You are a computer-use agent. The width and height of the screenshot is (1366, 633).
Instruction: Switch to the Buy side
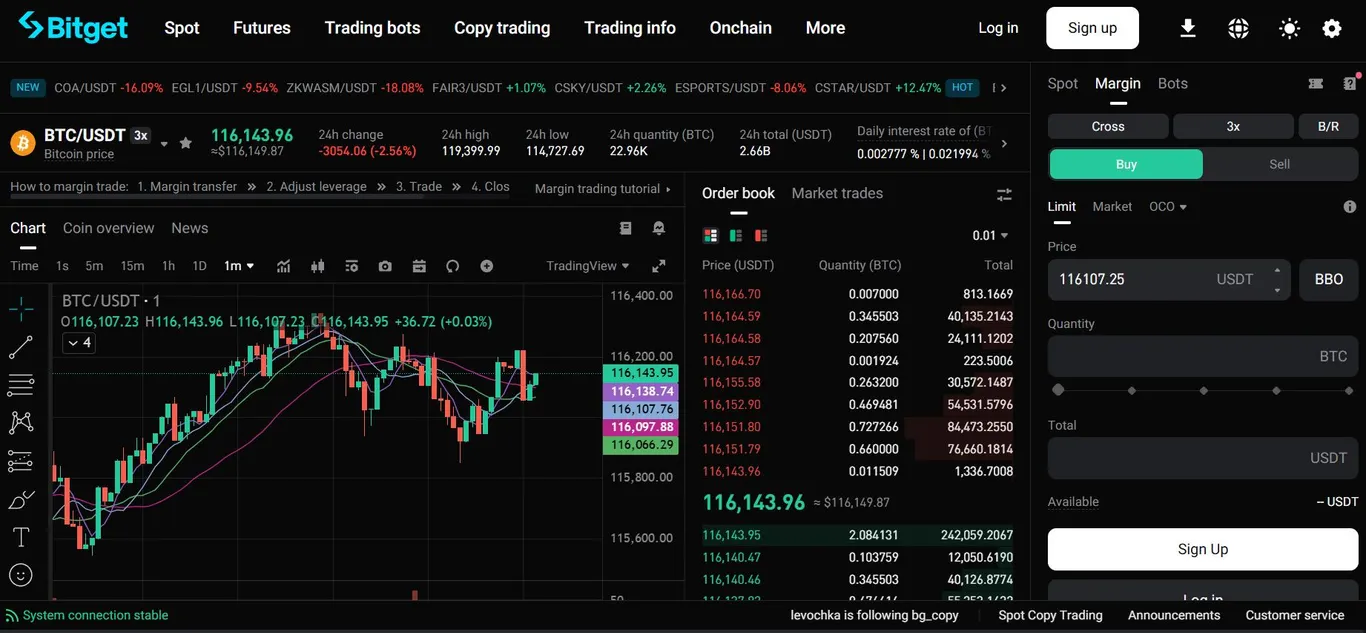point(1126,164)
